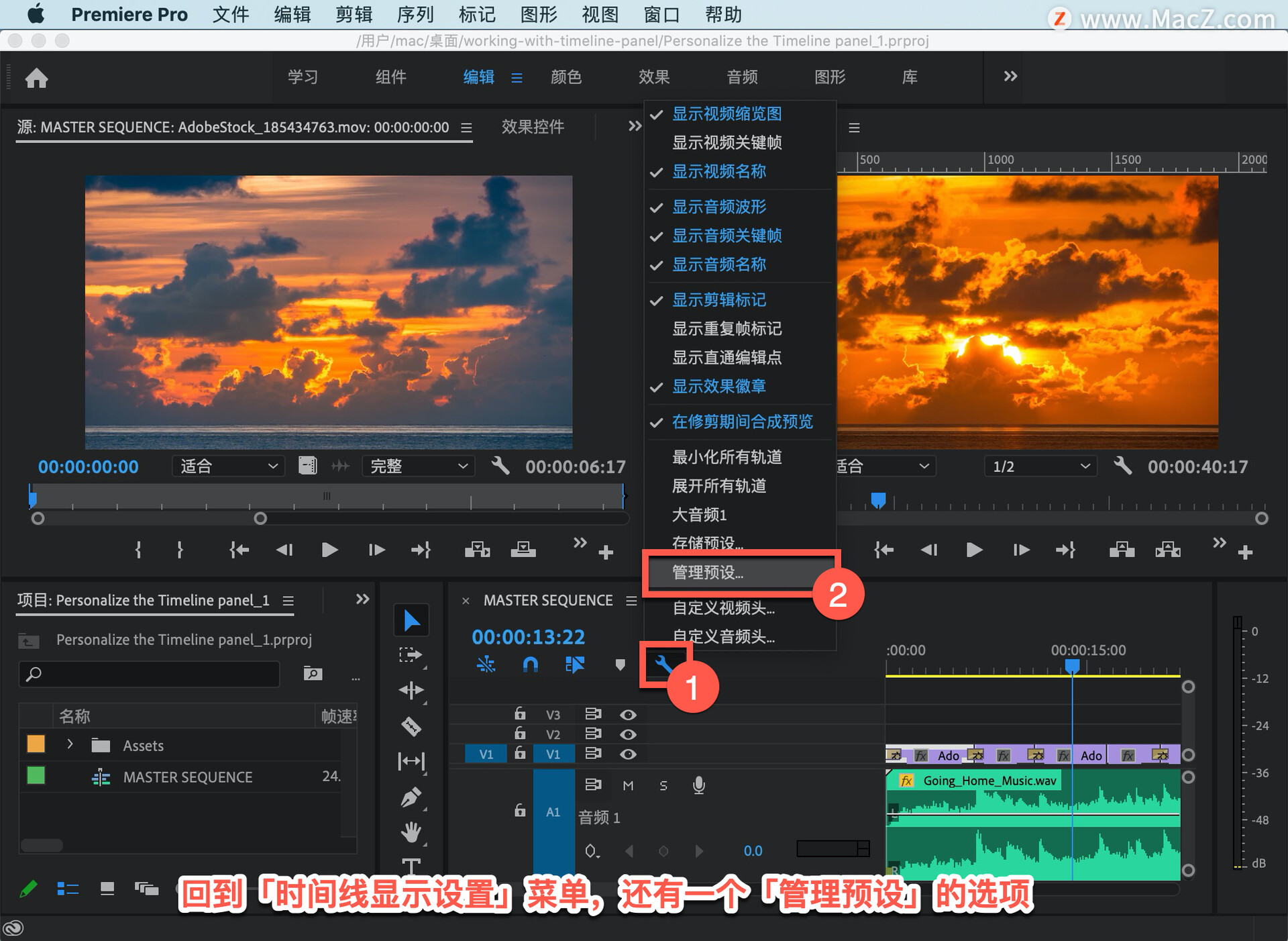
Task: Expand the Assets bin folder
Action: [70, 744]
